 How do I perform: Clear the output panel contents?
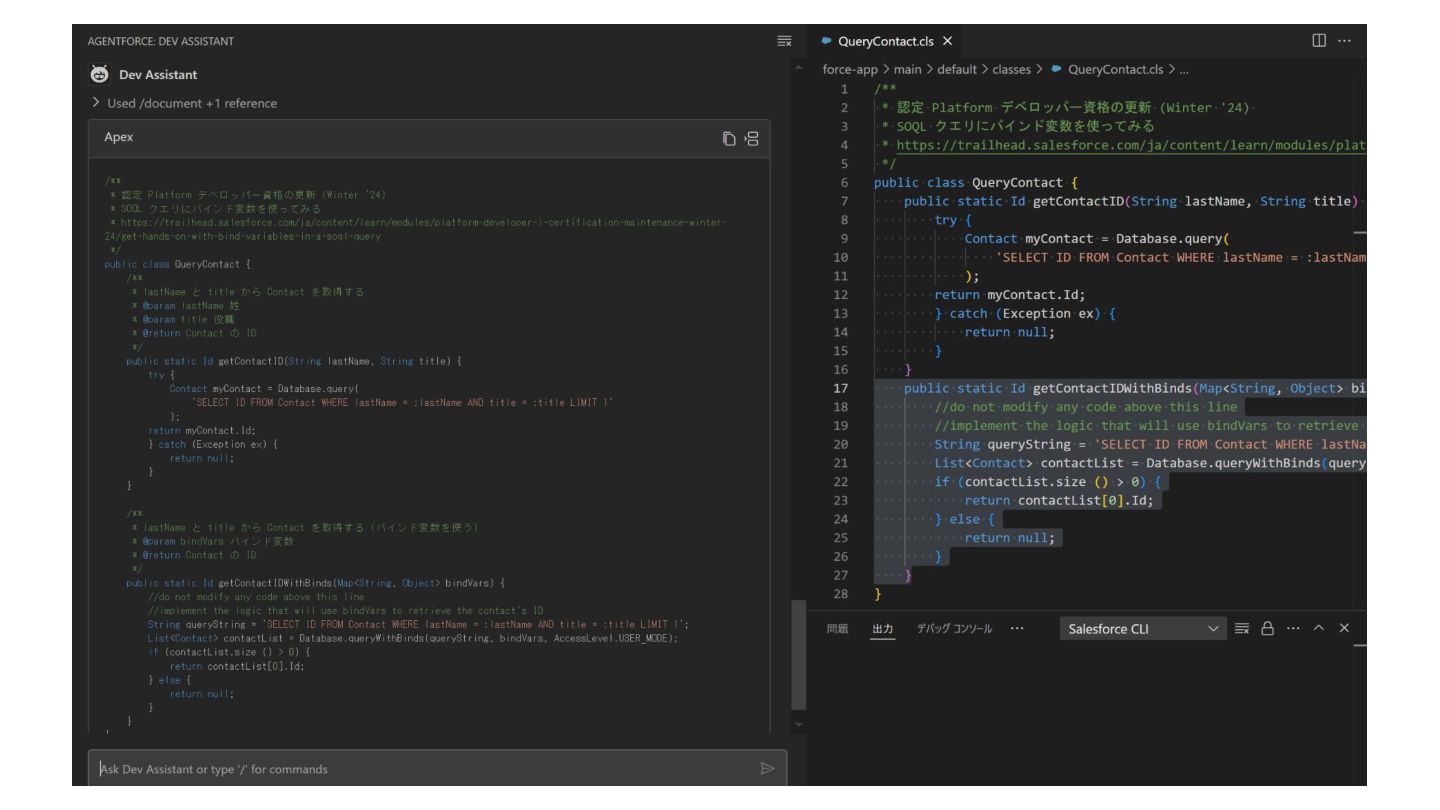[1242, 628]
